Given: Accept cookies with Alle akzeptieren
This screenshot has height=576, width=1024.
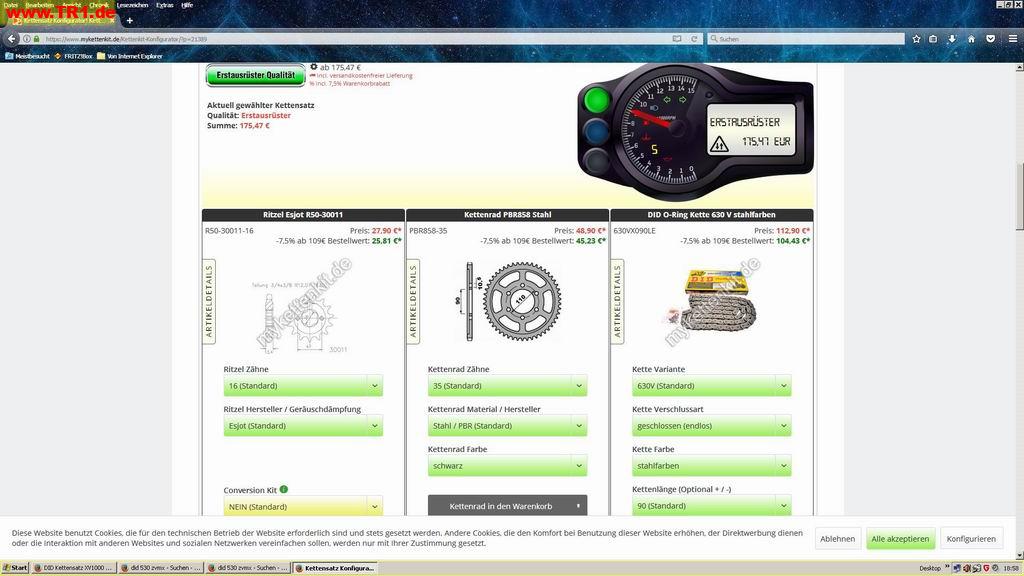Looking at the screenshot, I should tap(900, 539).
